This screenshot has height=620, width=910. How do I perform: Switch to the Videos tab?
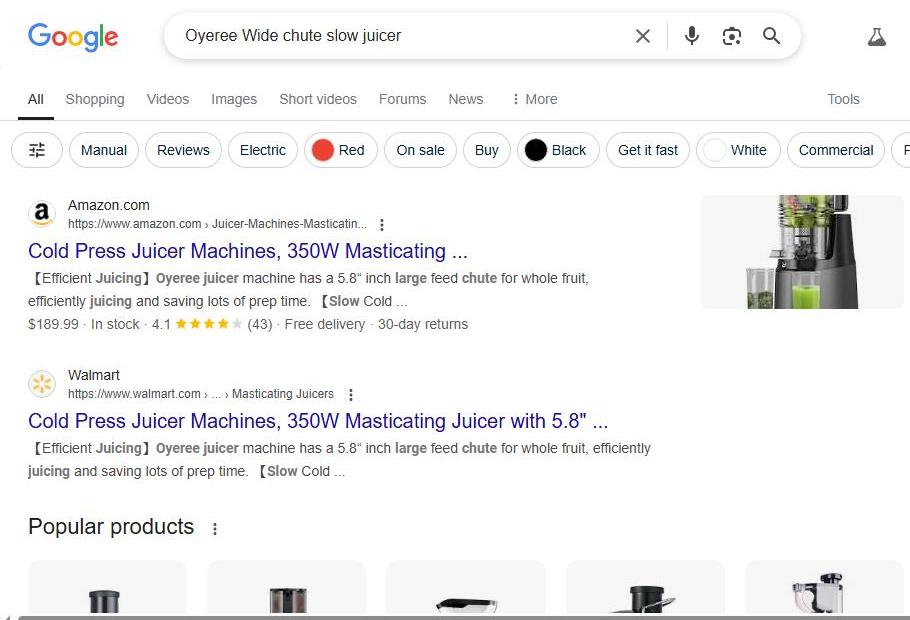tap(168, 99)
